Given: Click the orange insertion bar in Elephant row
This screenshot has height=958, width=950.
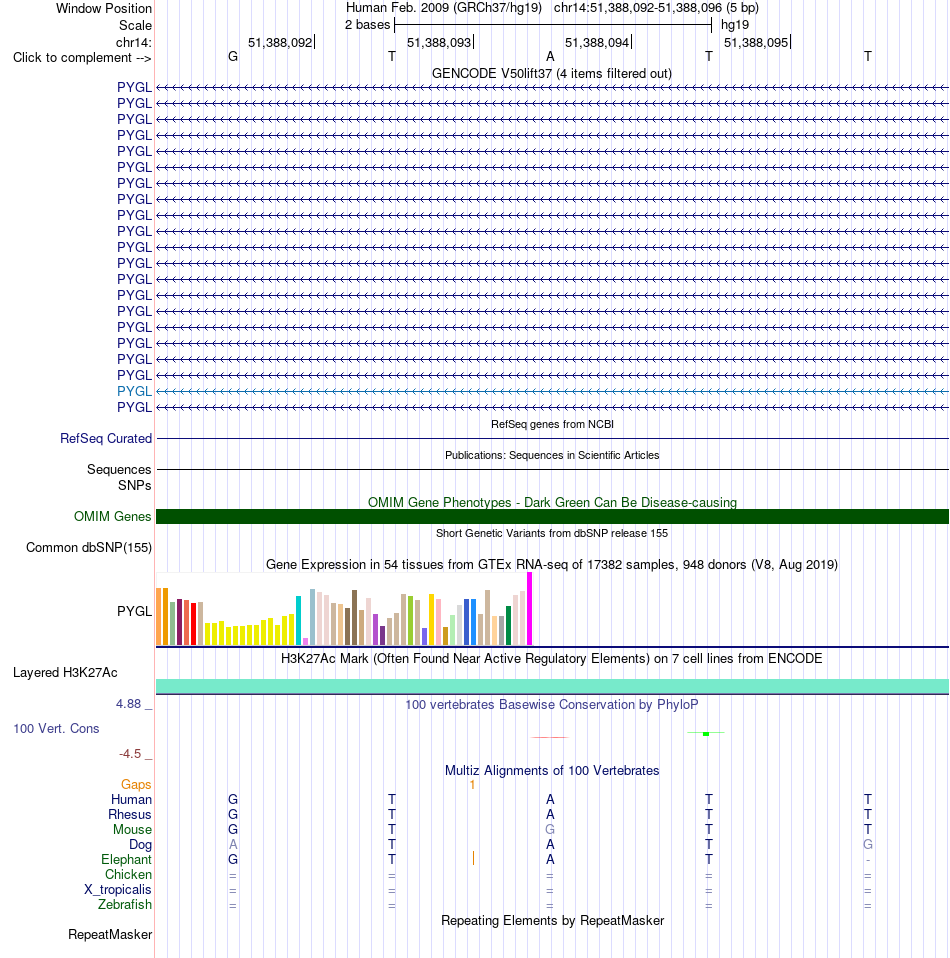Looking at the screenshot, I should point(473,858).
